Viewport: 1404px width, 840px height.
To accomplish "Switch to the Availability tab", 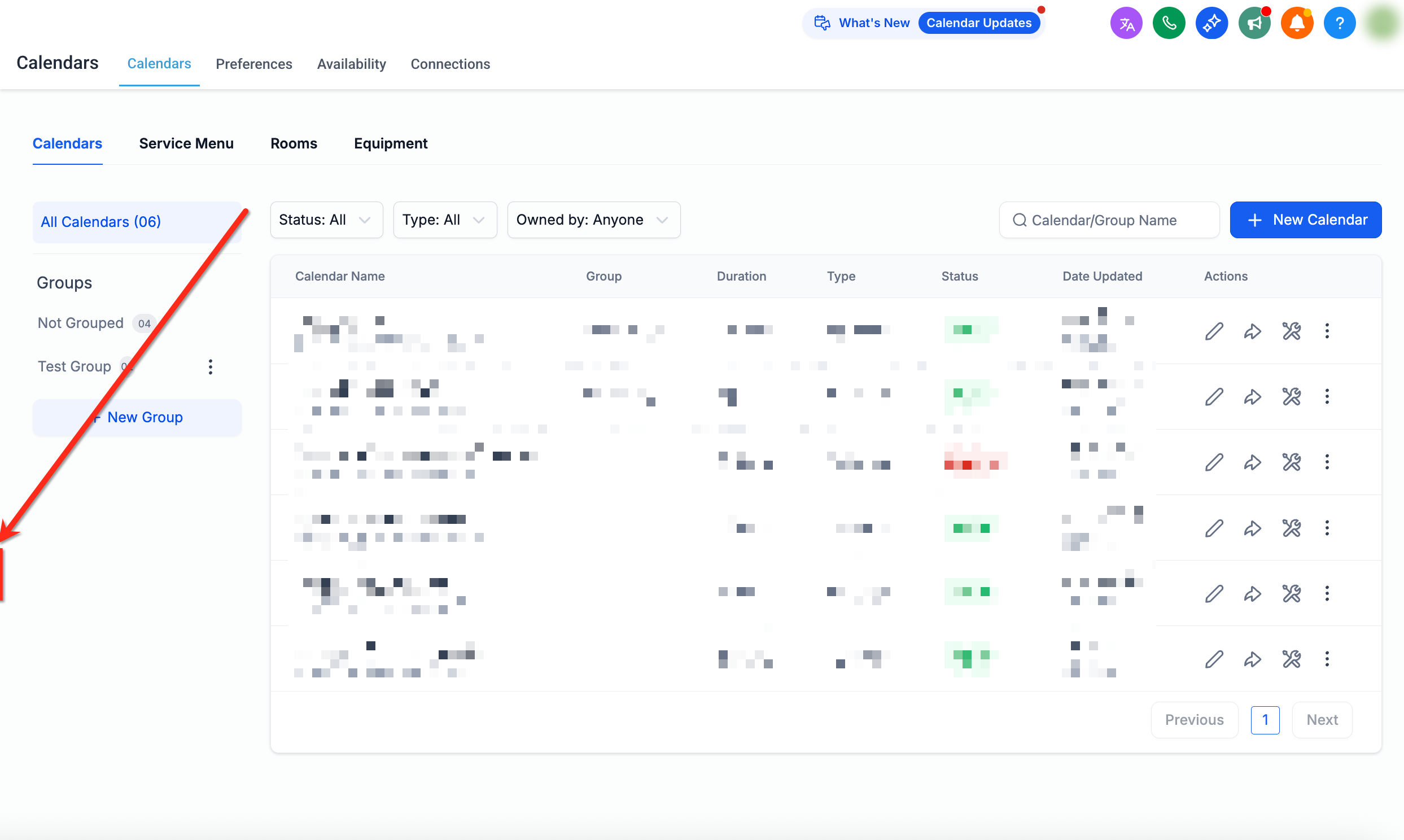I will click(352, 64).
